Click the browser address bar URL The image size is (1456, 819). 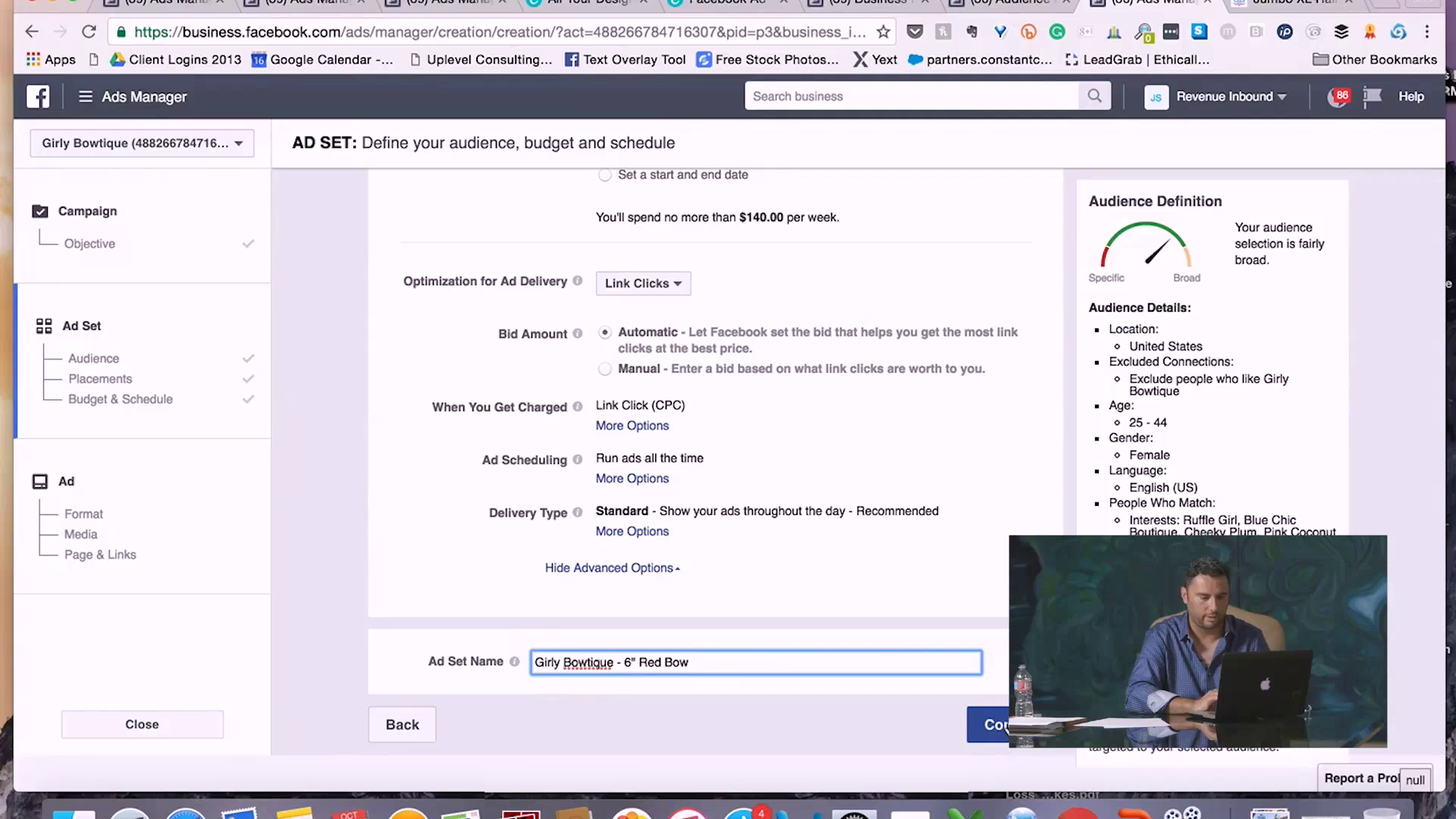(x=500, y=32)
